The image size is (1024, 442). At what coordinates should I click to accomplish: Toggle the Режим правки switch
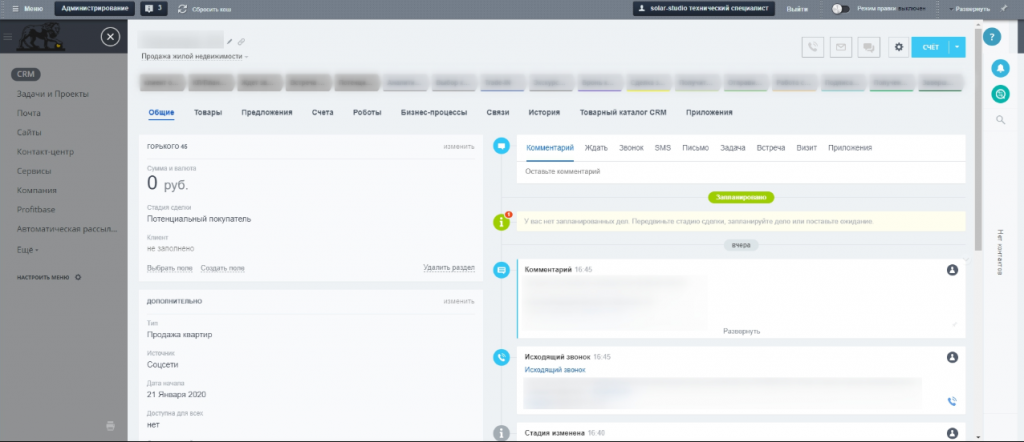click(840, 9)
